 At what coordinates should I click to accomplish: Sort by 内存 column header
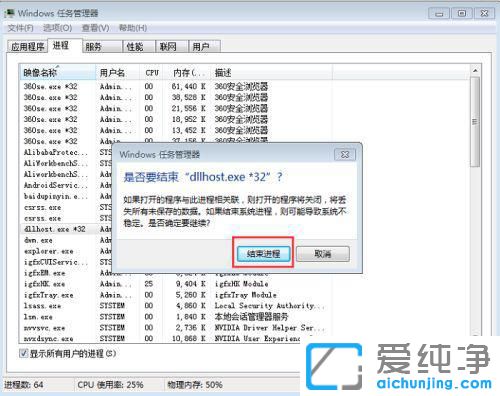tap(187, 72)
